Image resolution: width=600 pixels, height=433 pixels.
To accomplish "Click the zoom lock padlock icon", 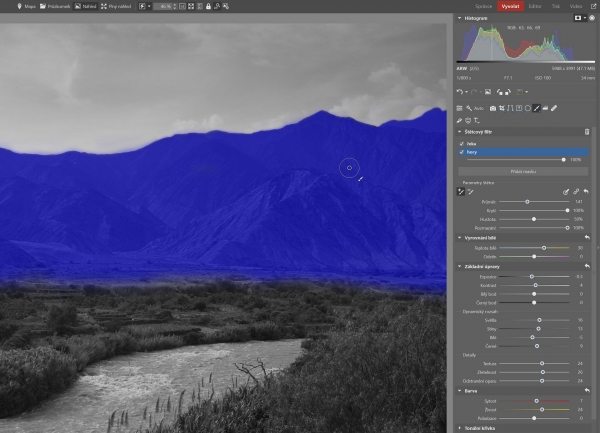I will pos(208,6).
